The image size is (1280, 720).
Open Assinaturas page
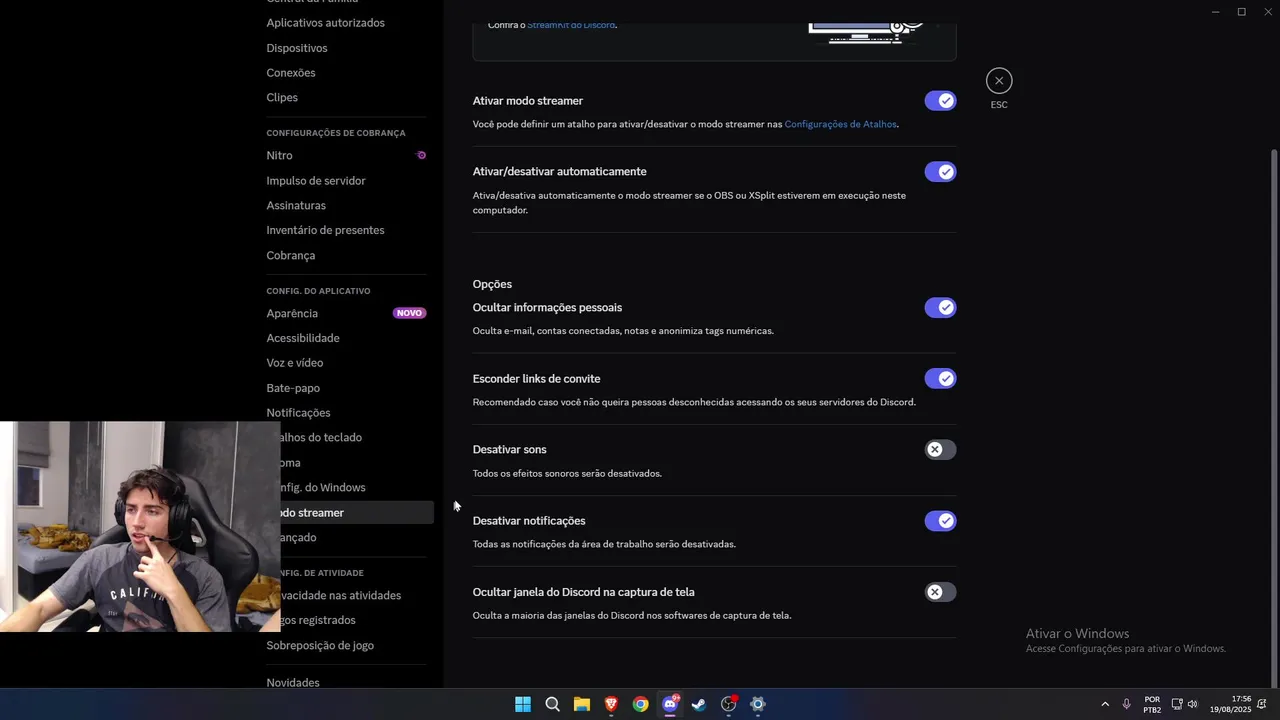pyautogui.click(x=296, y=206)
